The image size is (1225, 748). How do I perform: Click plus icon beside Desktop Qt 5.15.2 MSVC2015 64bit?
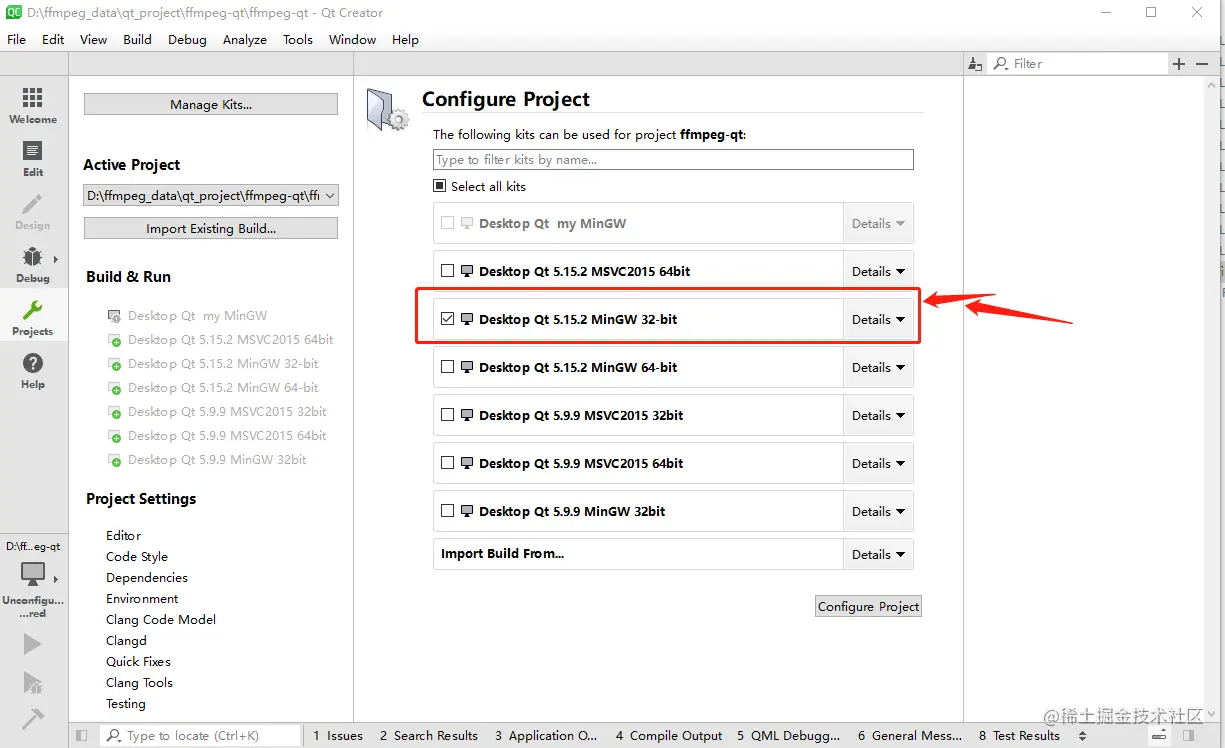tap(115, 341)
